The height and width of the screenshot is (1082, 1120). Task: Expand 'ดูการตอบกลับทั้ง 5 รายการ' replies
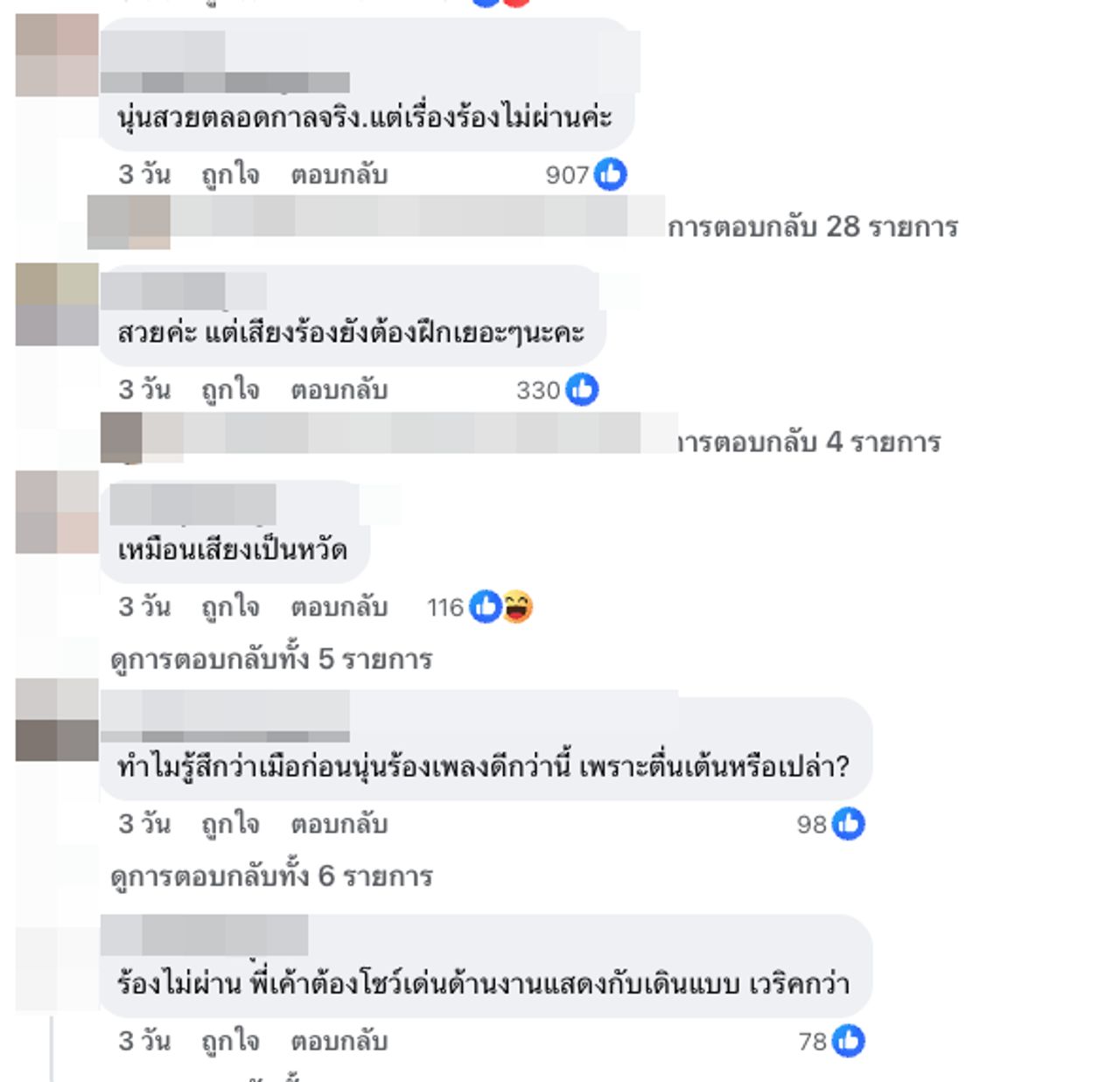coord(272,659)
